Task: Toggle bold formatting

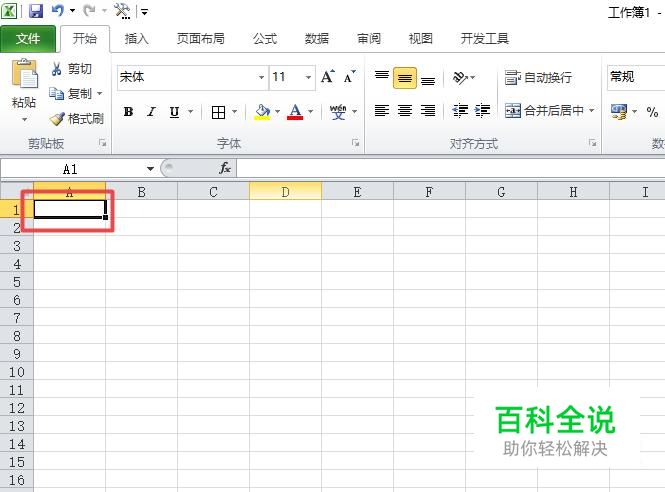Action: 128,112
